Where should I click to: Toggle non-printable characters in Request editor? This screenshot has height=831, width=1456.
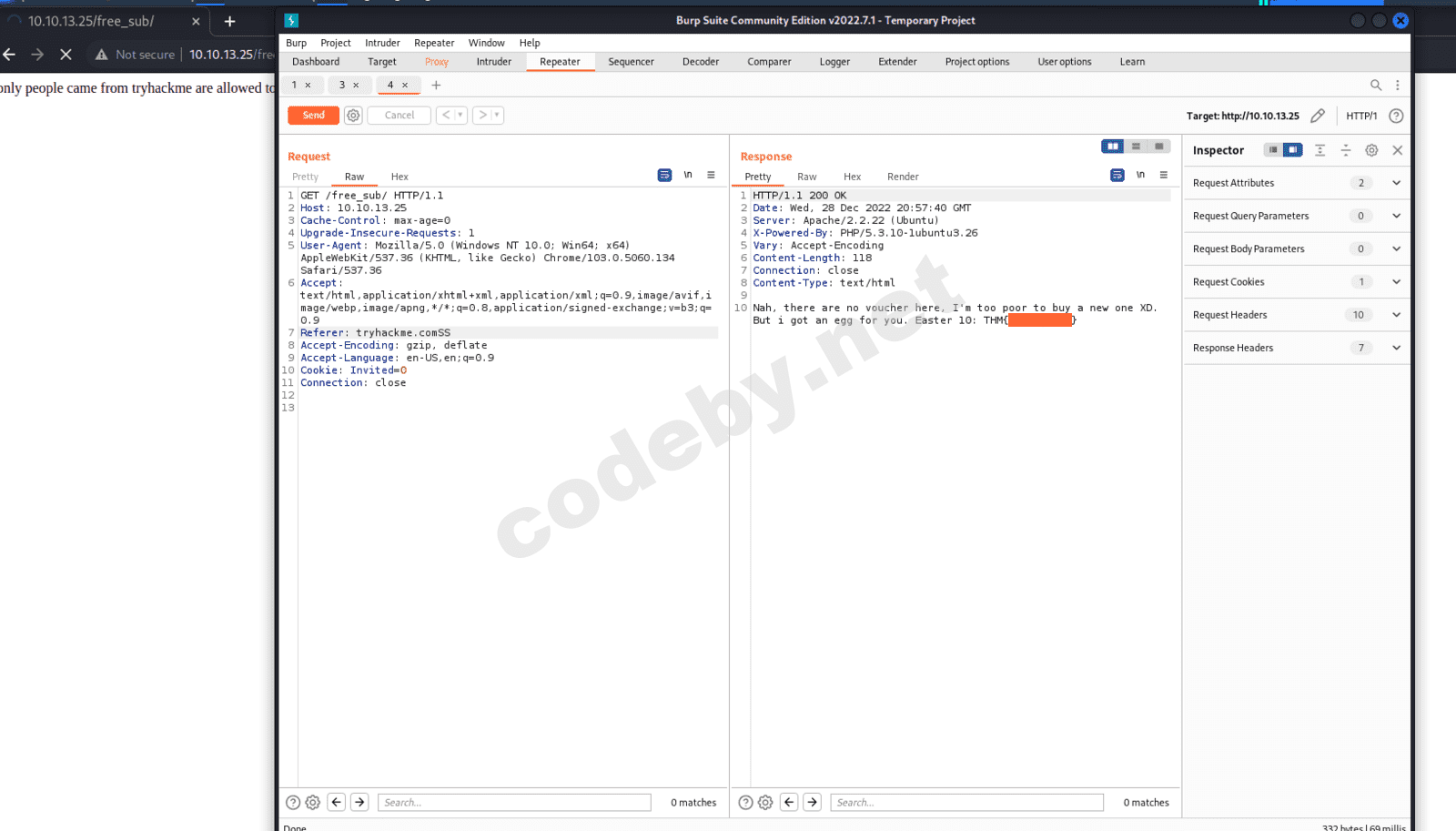tap(688, 175)
